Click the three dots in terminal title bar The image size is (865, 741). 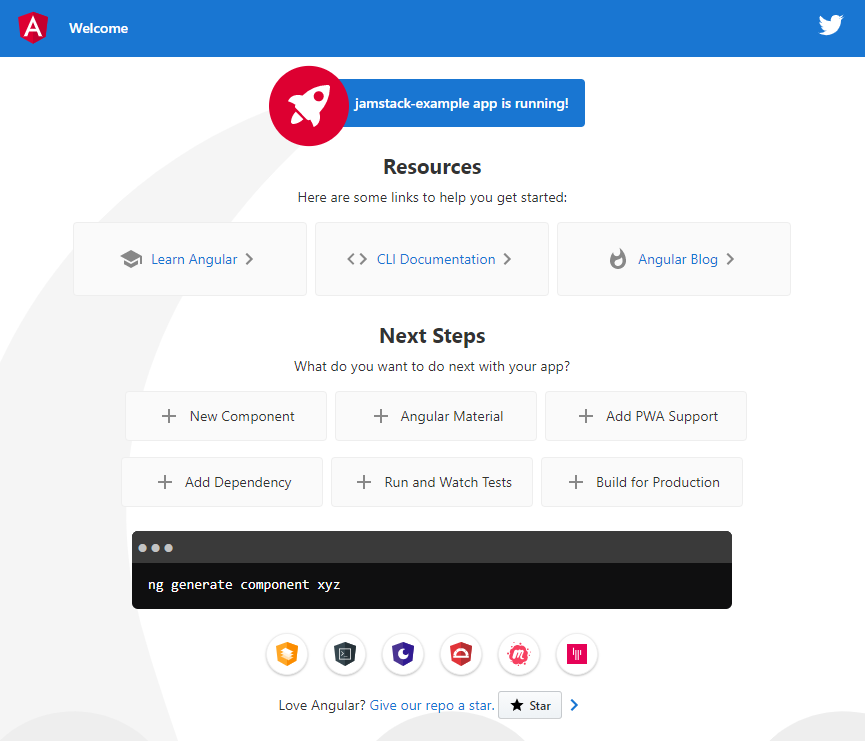[x=156, y=548]
